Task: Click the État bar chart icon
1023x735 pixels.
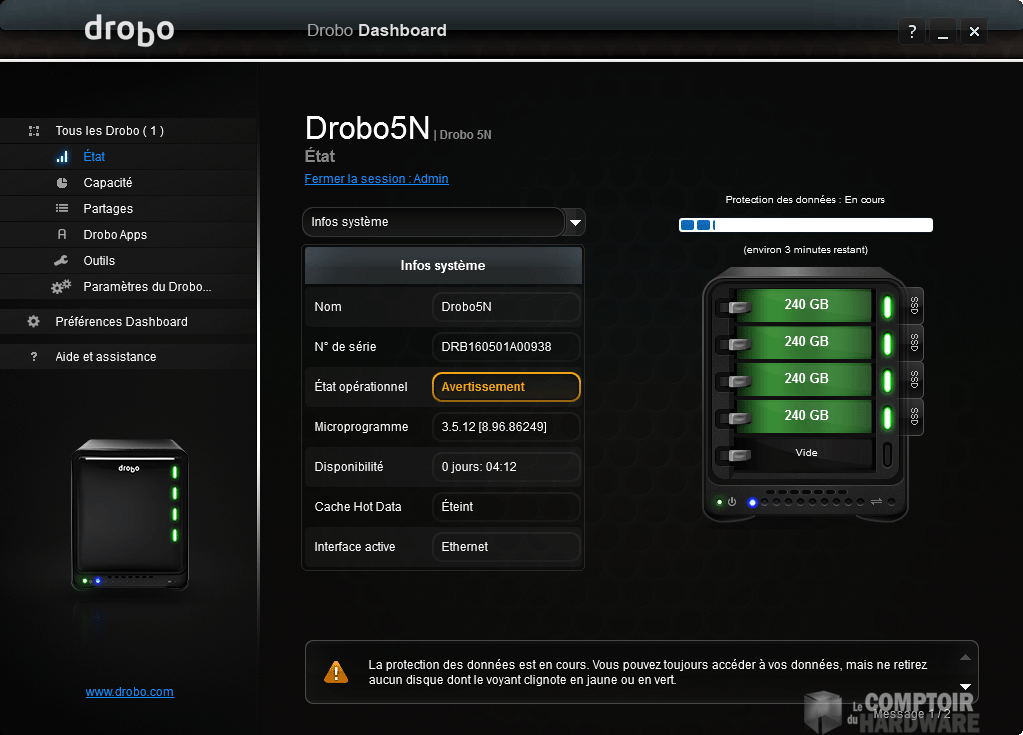Action: pyautogui.click(x=62, y=157)
